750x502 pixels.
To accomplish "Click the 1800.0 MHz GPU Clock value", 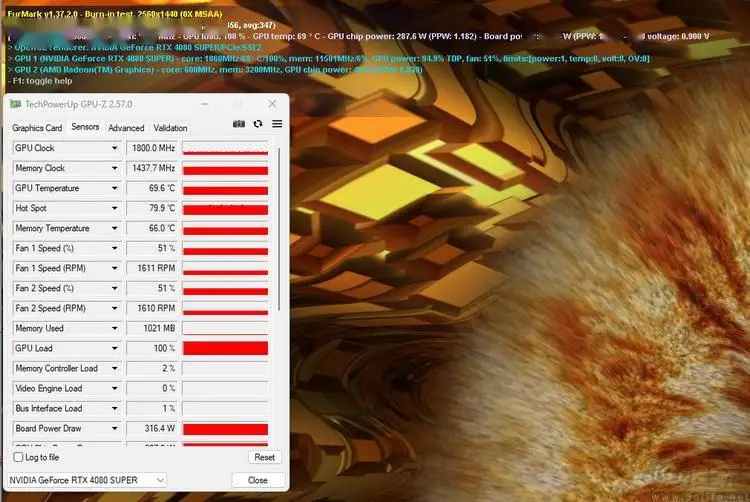I will click(x=152, y=148).
